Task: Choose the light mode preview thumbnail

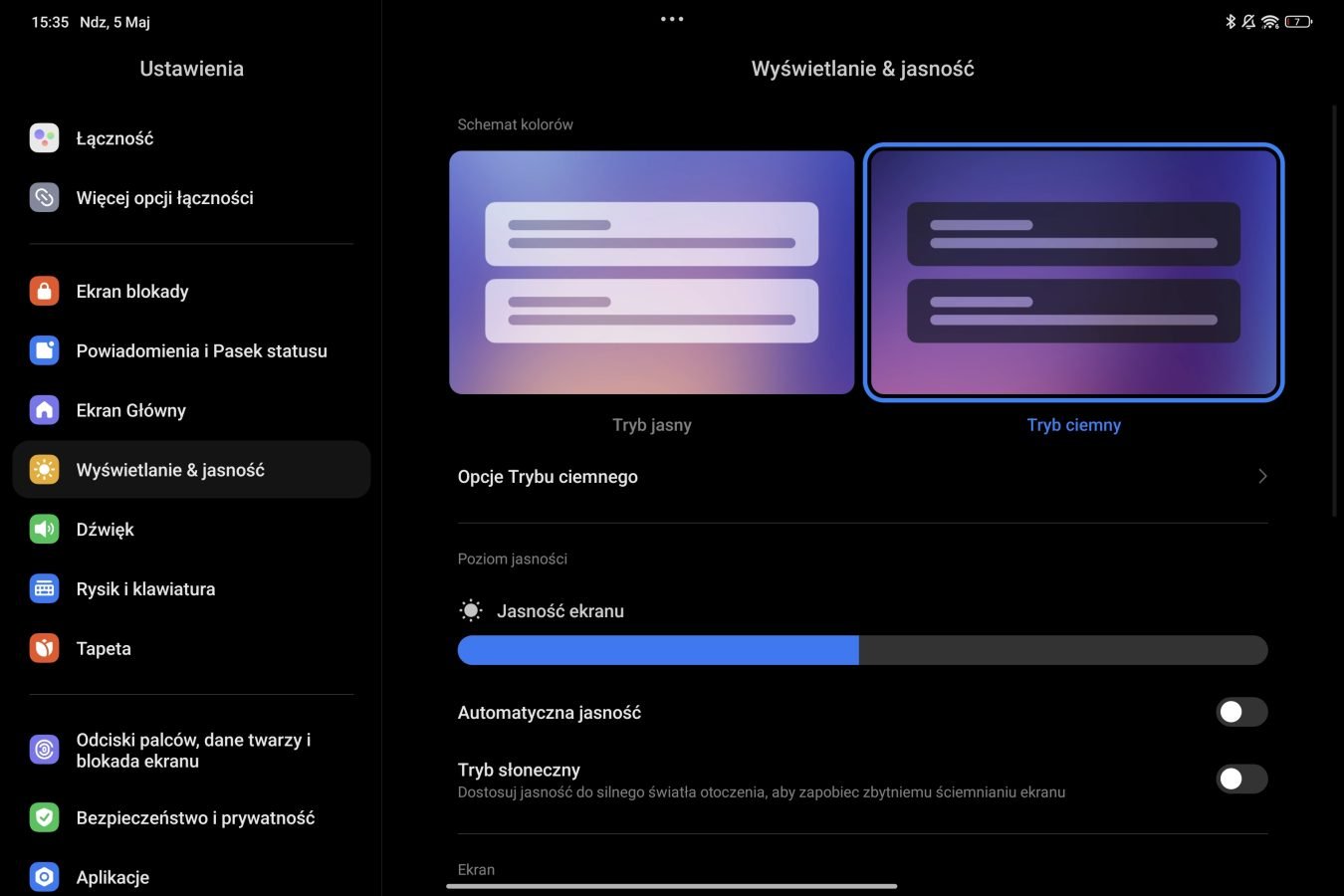Action: coord(652,273)
